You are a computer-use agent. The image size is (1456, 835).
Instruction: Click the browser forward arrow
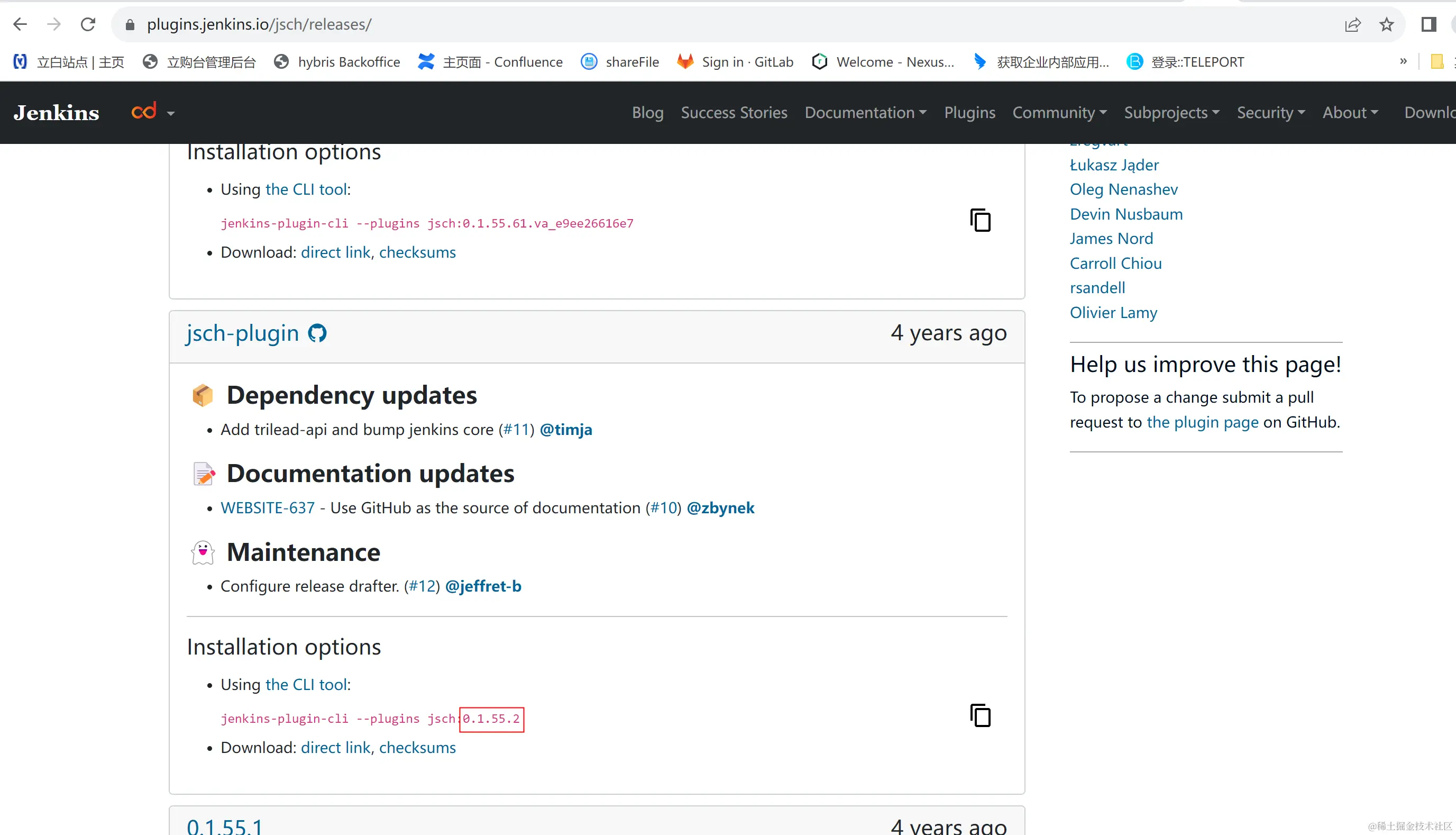(x=54, y=24)
